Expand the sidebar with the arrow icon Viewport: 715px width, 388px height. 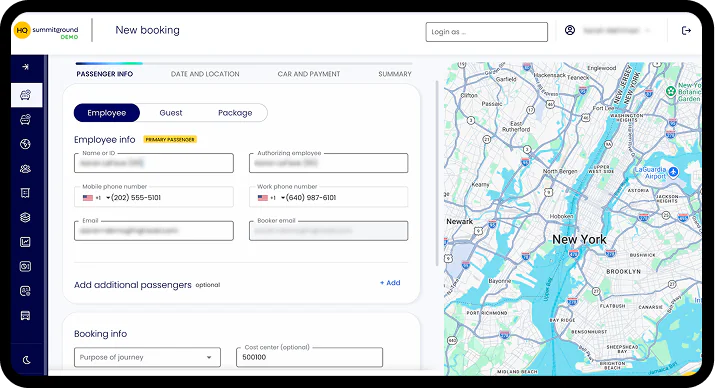tap(26, 67)
